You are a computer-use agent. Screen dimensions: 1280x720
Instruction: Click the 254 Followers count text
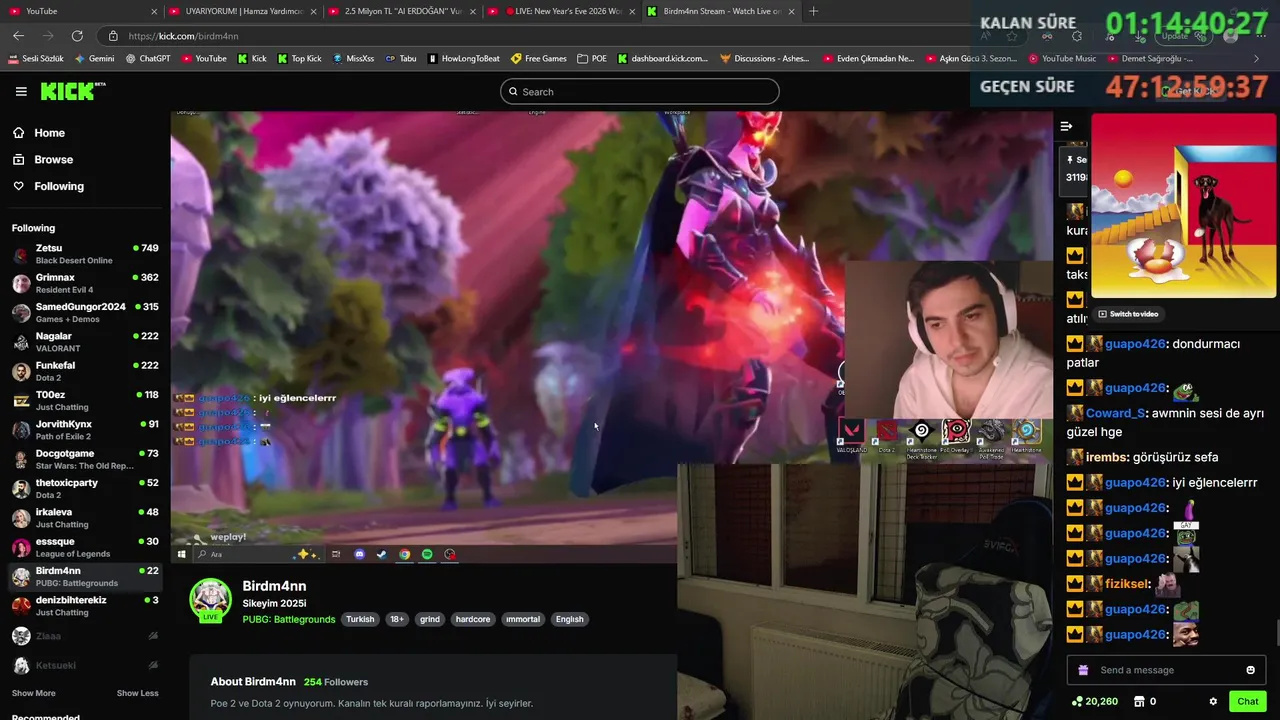pyautogui.click(x=336, y=682)
